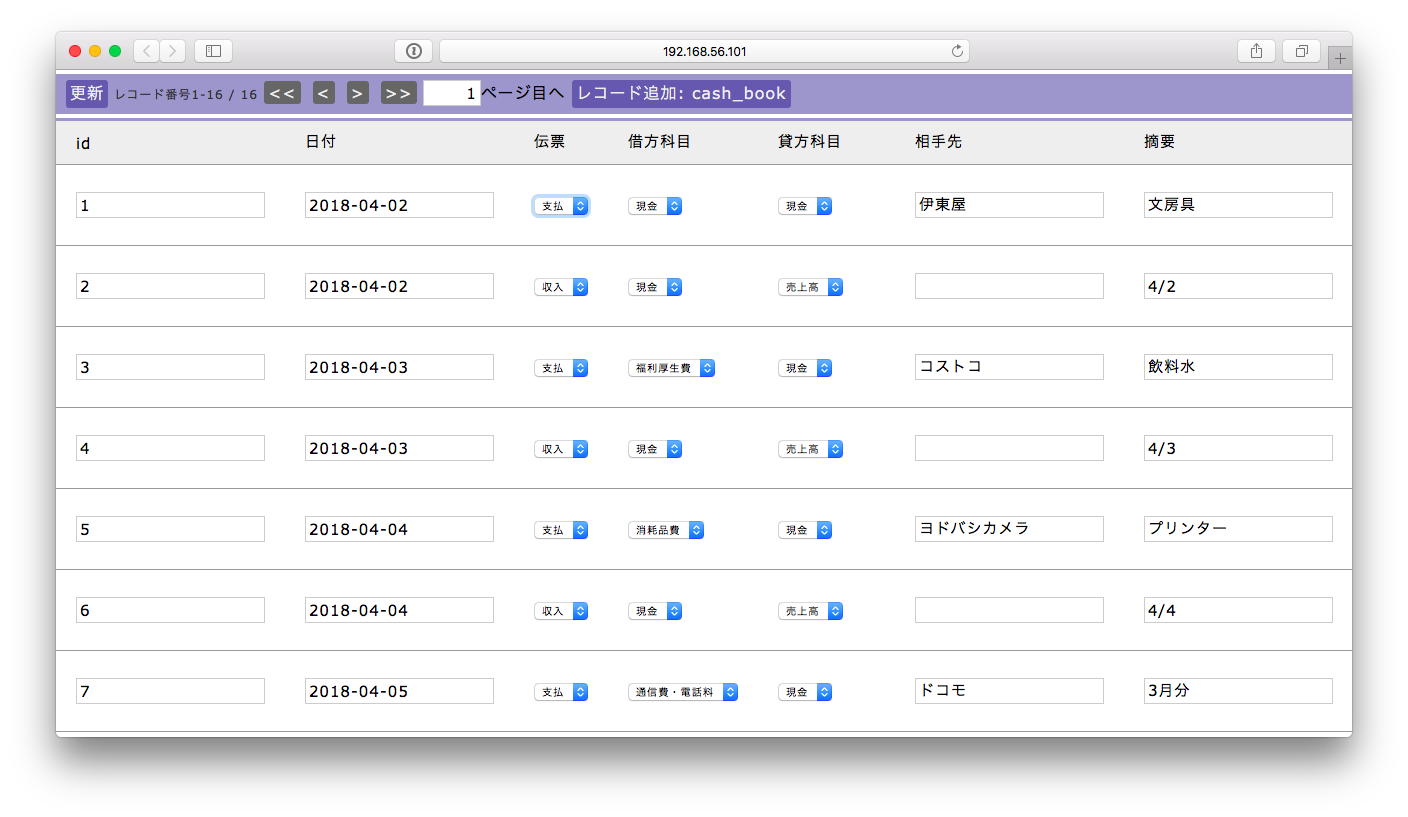The image size is (1408, 817).
Task: Click the 相手先 field with 伊東屋
Action: pos(1009,205)
